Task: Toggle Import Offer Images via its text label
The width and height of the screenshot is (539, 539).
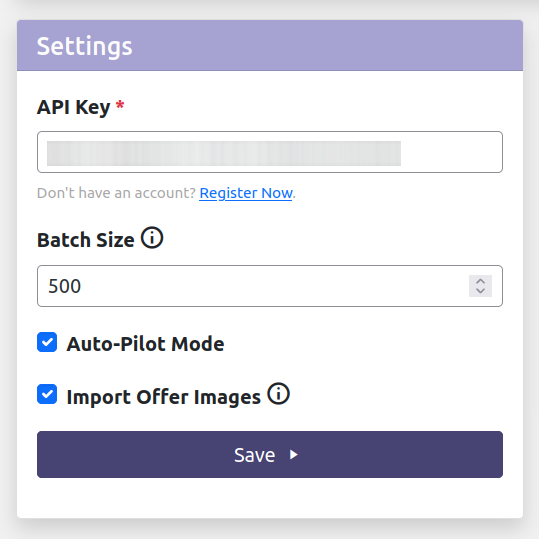Action: click(x=164, y=397)
